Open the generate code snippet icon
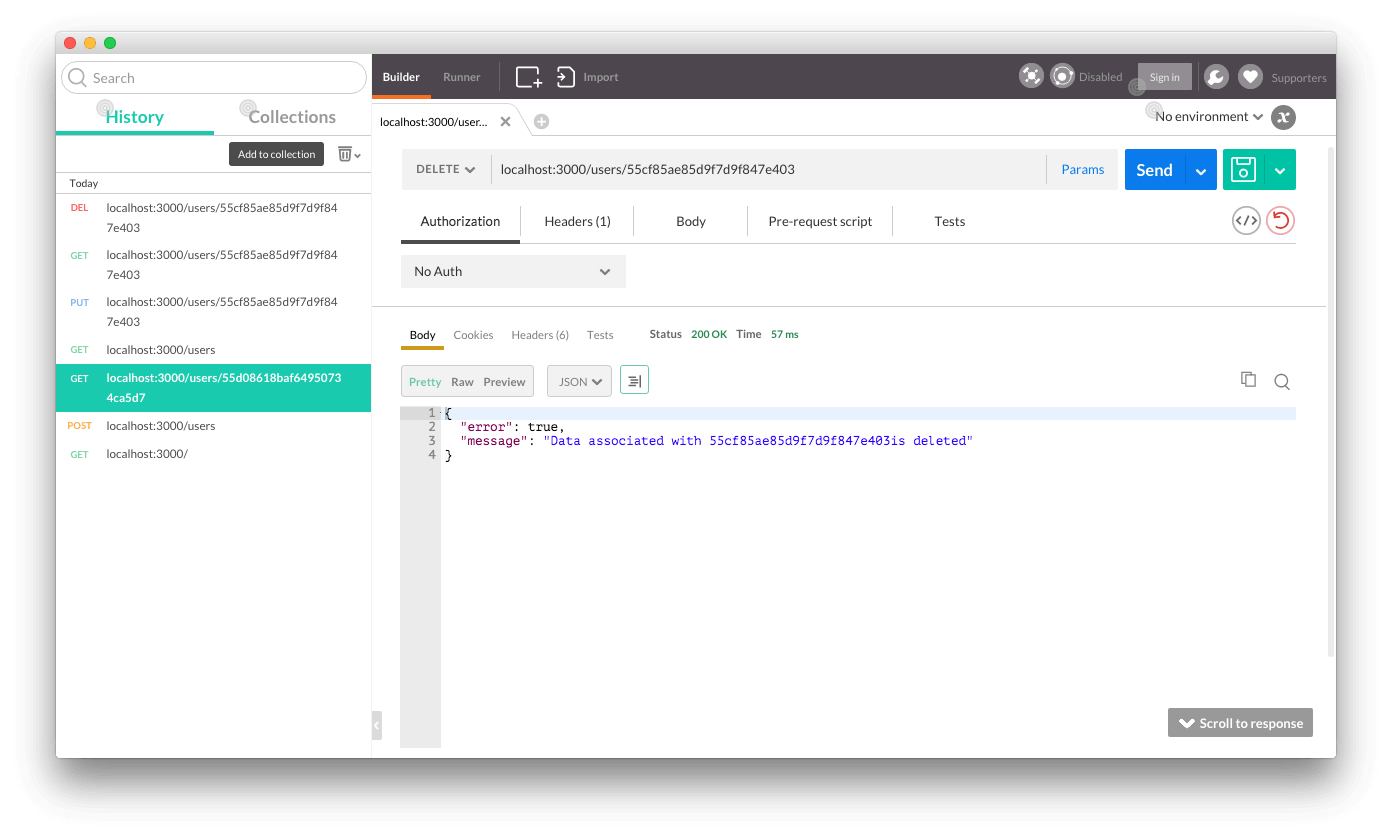Image resolution: width=1392 pixels, height=838 pixels. [x=1245, y=221]
